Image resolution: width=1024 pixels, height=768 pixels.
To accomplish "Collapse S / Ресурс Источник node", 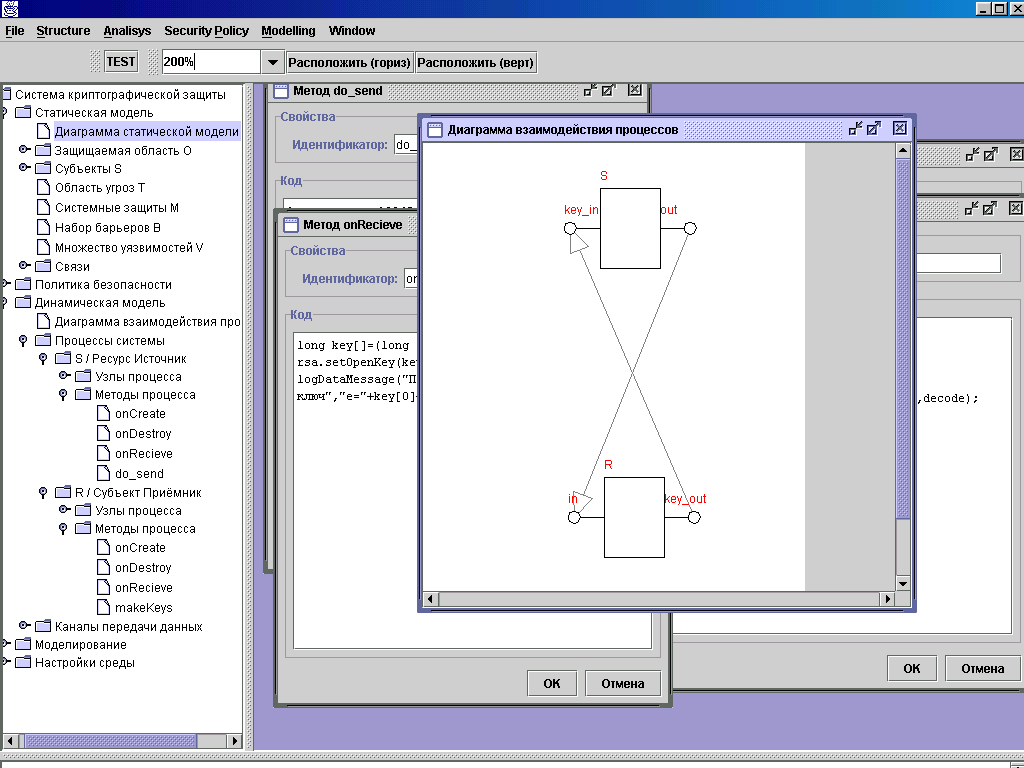I will tap(44, 359).
